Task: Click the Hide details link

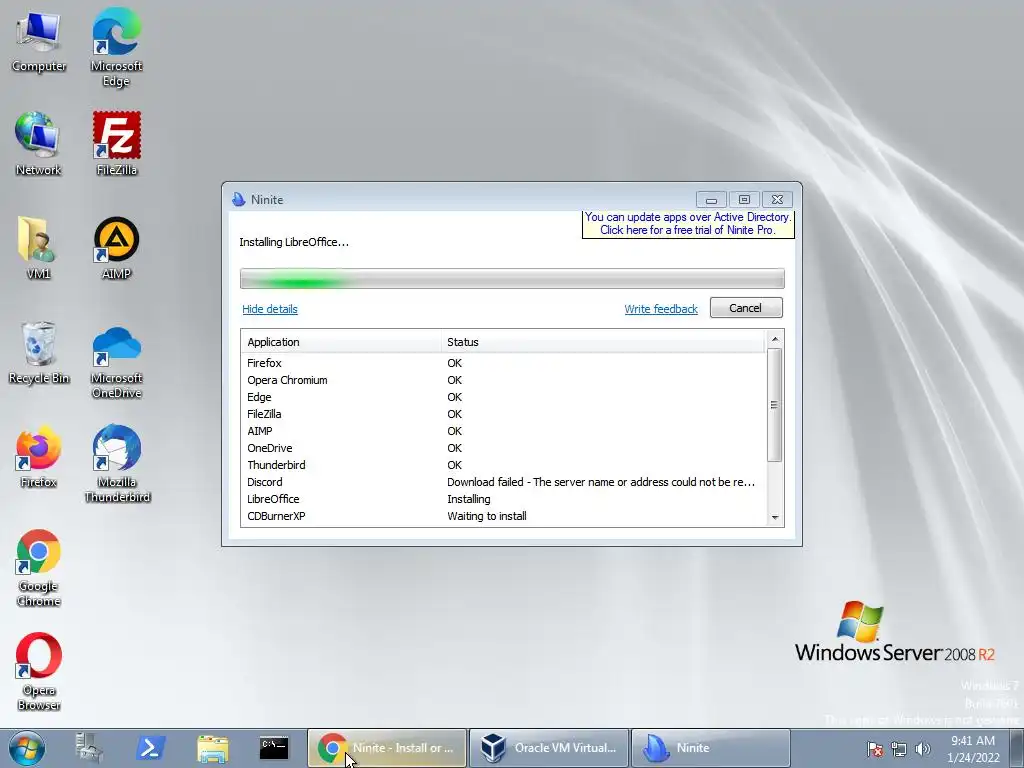Action: click(270, 309)
